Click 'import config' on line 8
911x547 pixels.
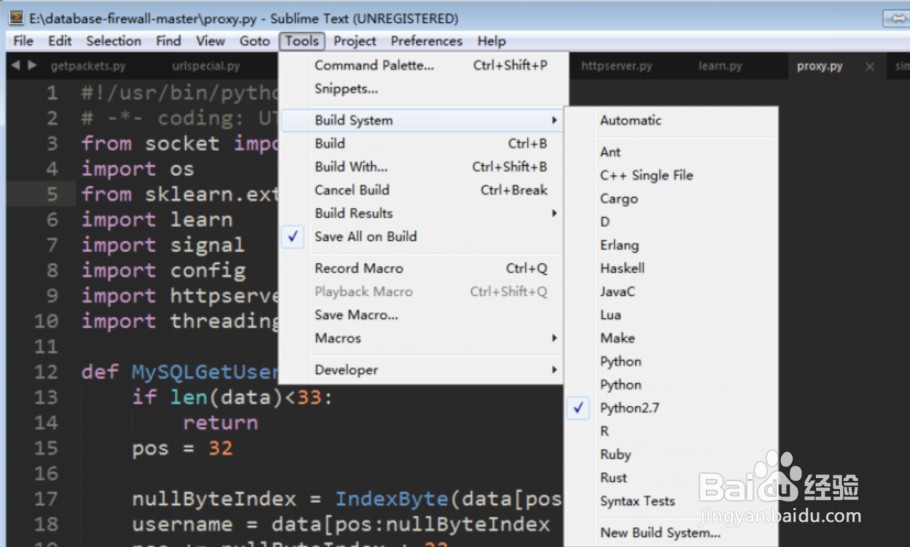coord(163,271)
